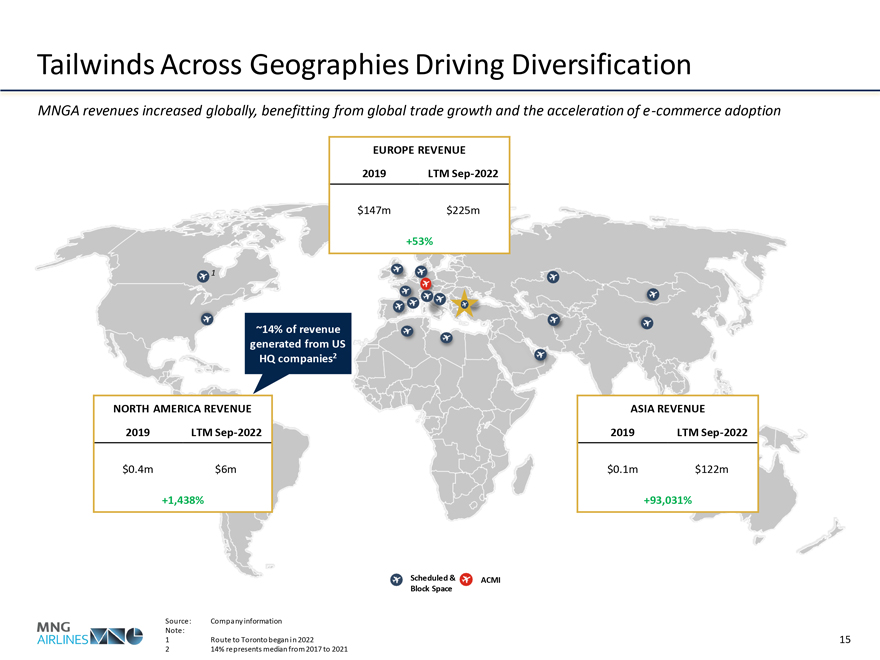Click the Europe Revenue box header

pos(420,149)
